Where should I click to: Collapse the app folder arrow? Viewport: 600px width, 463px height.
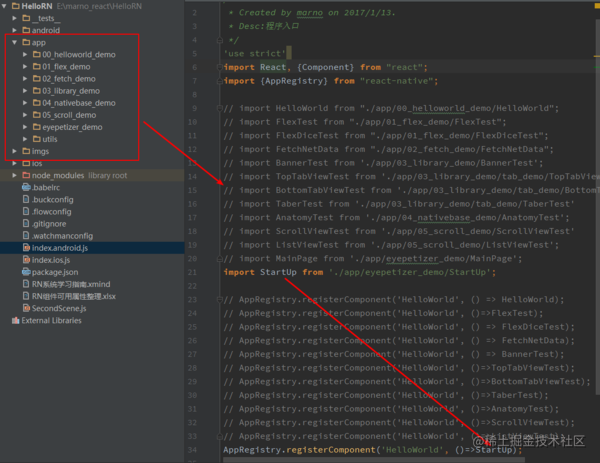coord(15,42)
